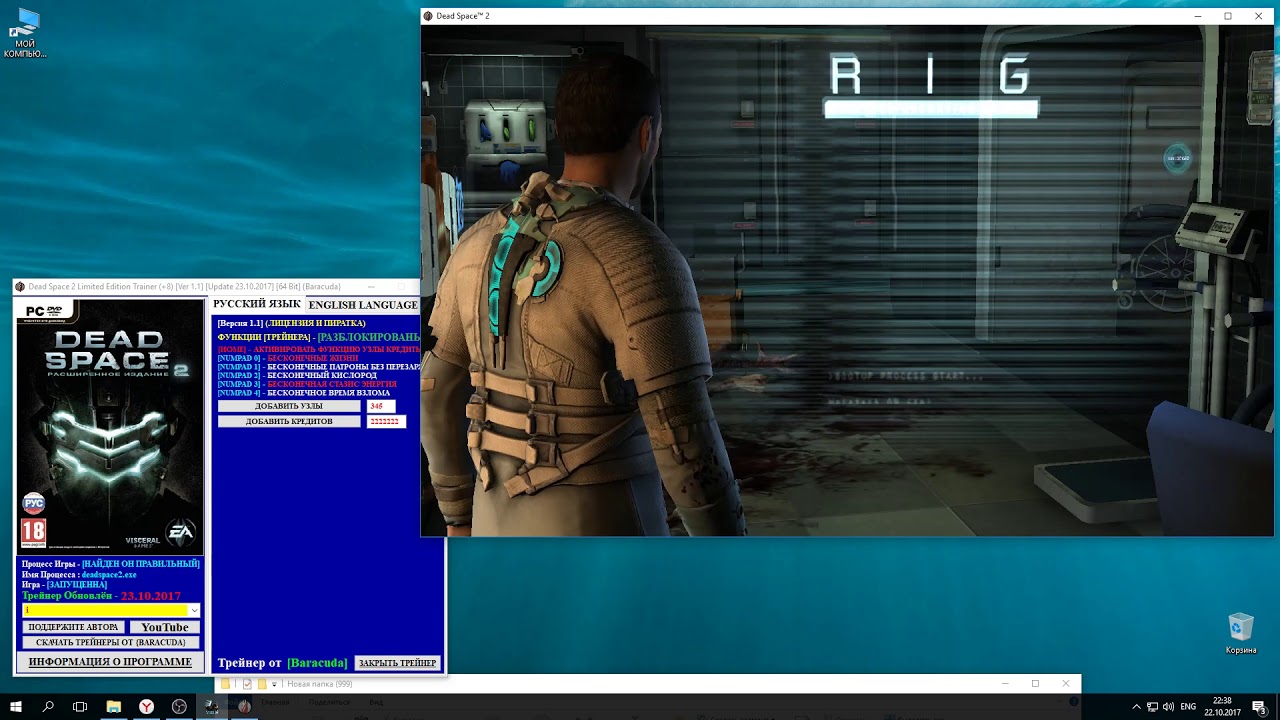Maximize the Dead Space 2 game window
This screenshot has width=1280, height=720.
pos(1228,16)
